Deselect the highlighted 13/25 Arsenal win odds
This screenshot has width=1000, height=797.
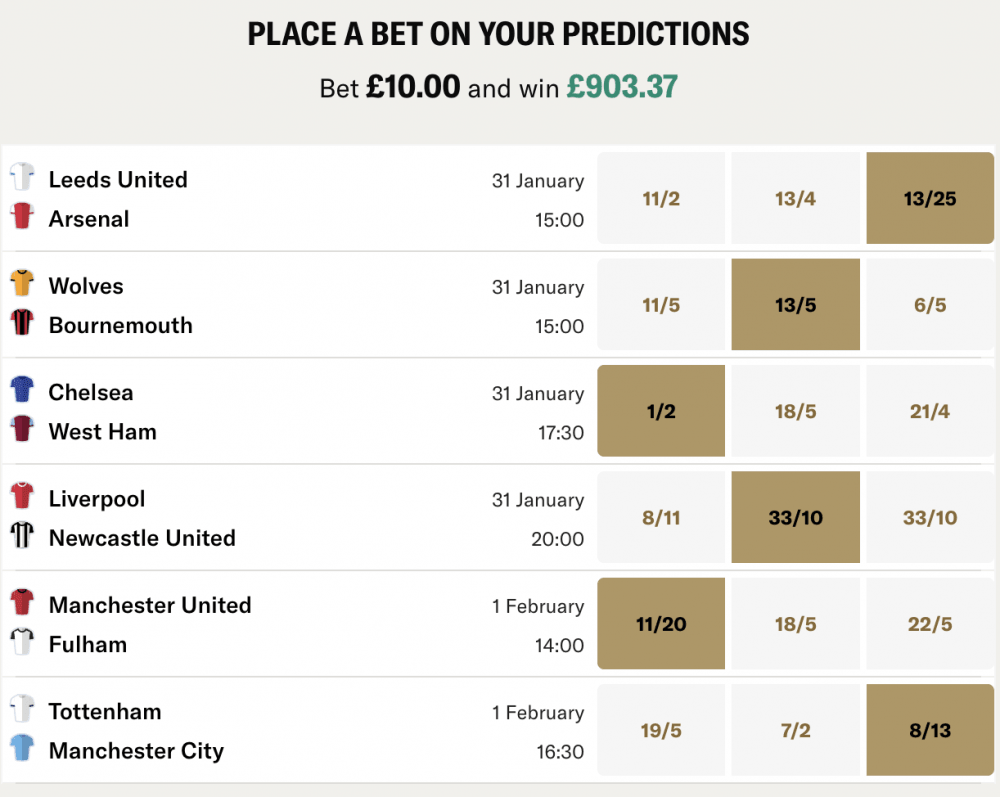(929, 198)
